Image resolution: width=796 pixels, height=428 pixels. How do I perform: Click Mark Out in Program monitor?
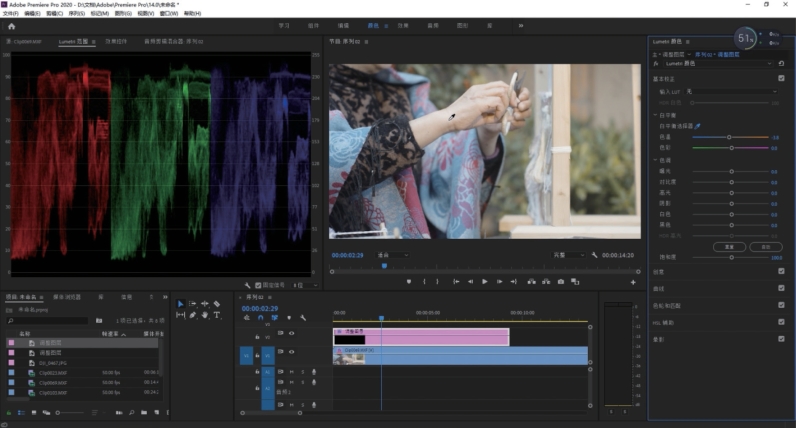438,282
